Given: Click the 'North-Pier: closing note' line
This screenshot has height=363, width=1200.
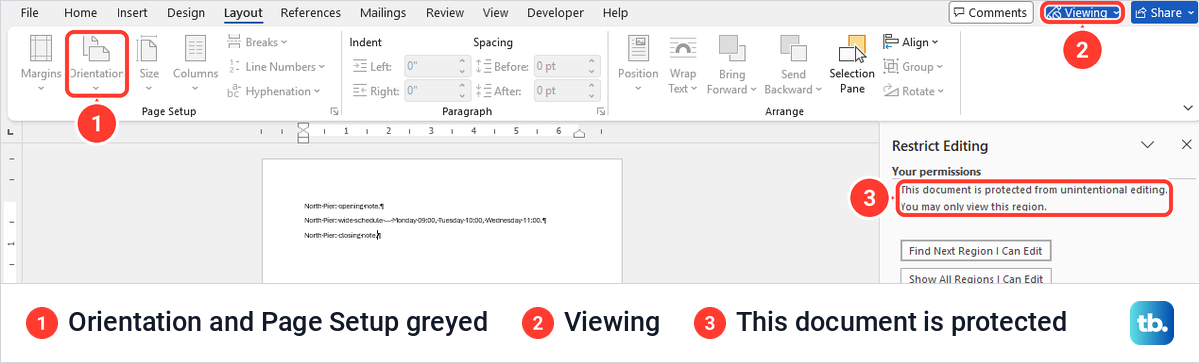Looking at the screenshot, I should click(x=342, y=235).
